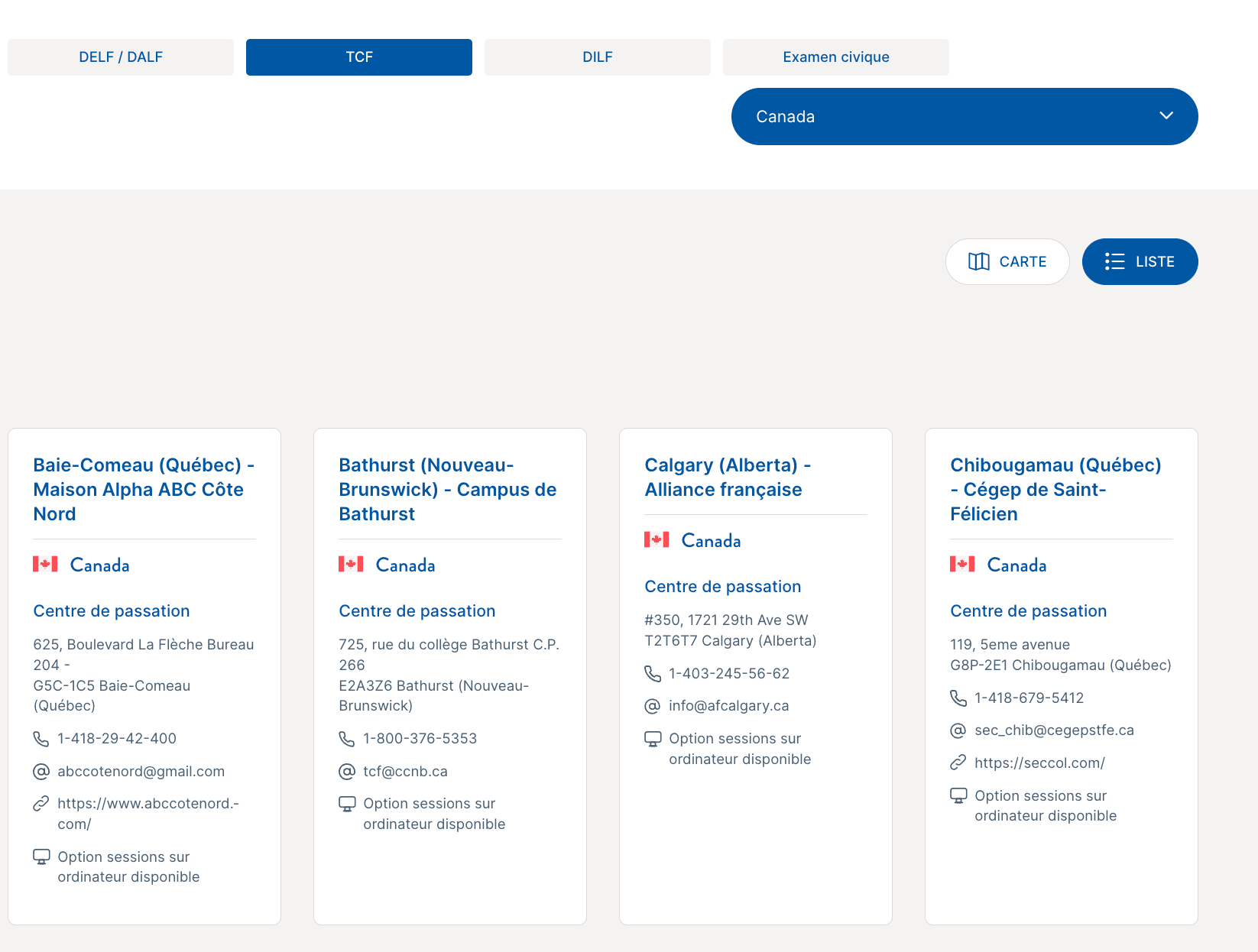Screen dimensions: 1258x952
Task: Show results in CARTE map view
Action: point(1007,261)
